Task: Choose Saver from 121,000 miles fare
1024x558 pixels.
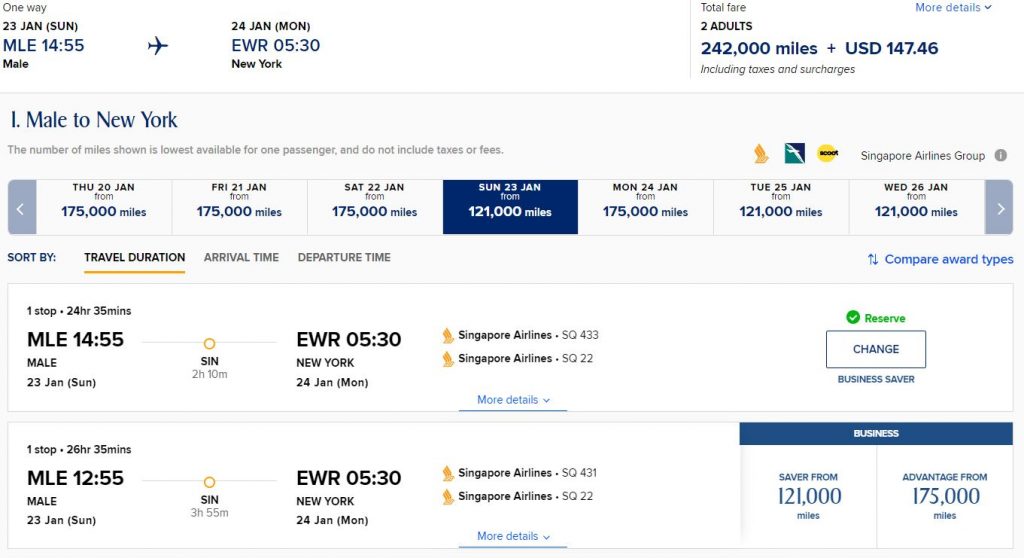Action: [x=808, y=496]
